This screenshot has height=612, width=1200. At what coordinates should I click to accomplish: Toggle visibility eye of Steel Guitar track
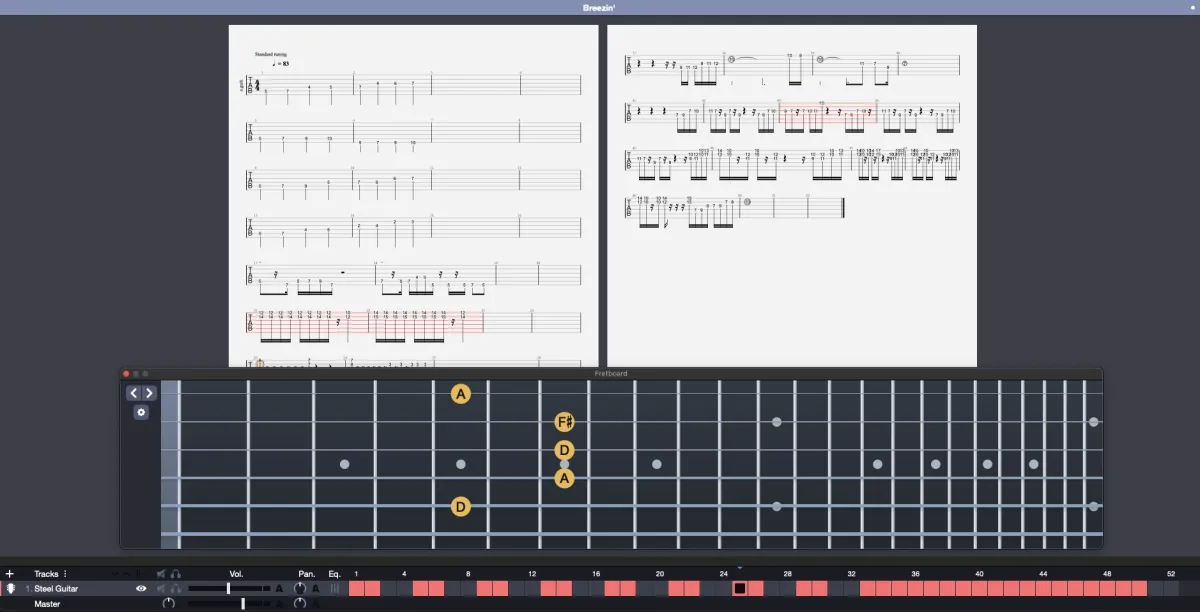coord(141,589)
